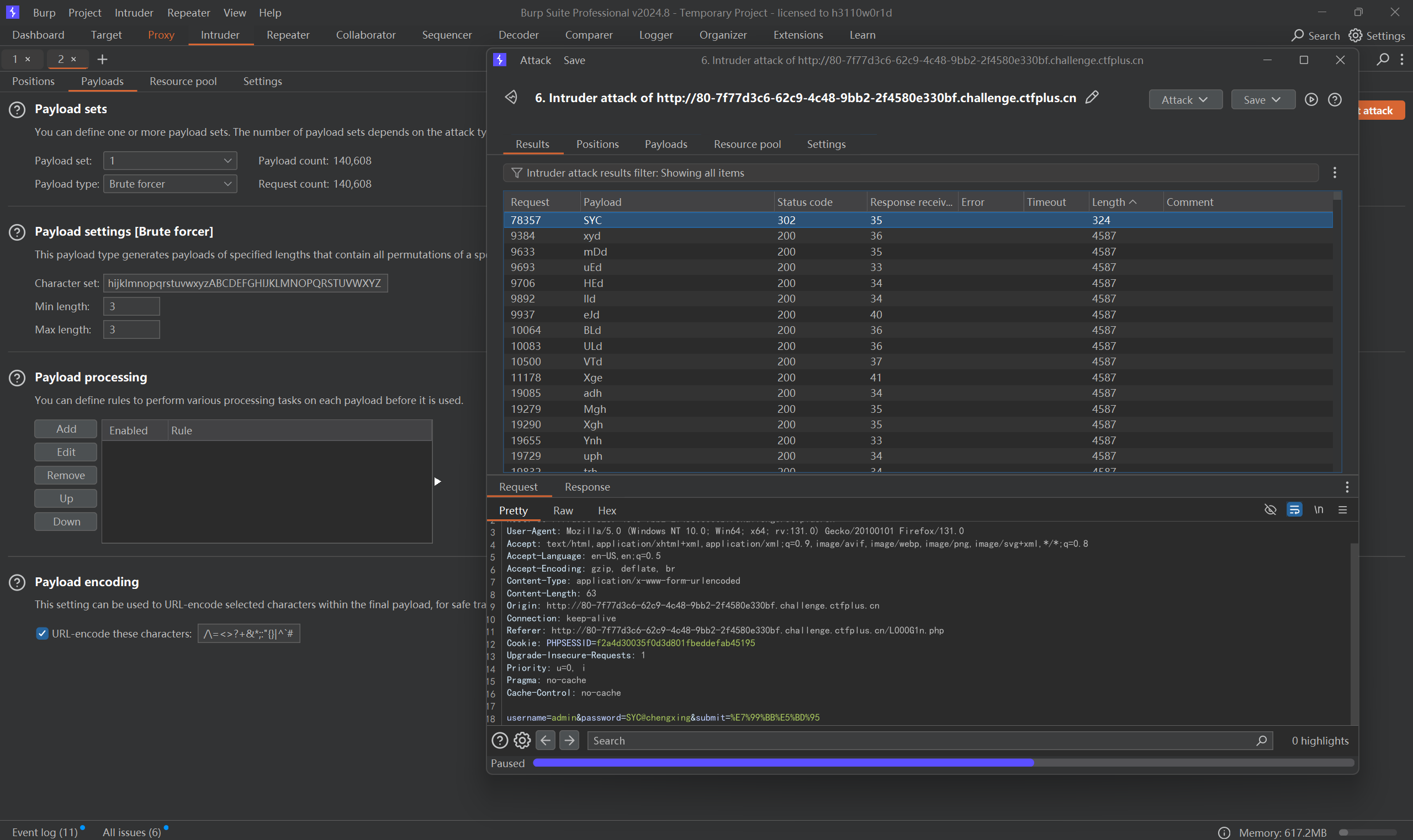1413x840 pixels.
Task: Edit attack title with pencil icon
Action: pos(1092,97)
